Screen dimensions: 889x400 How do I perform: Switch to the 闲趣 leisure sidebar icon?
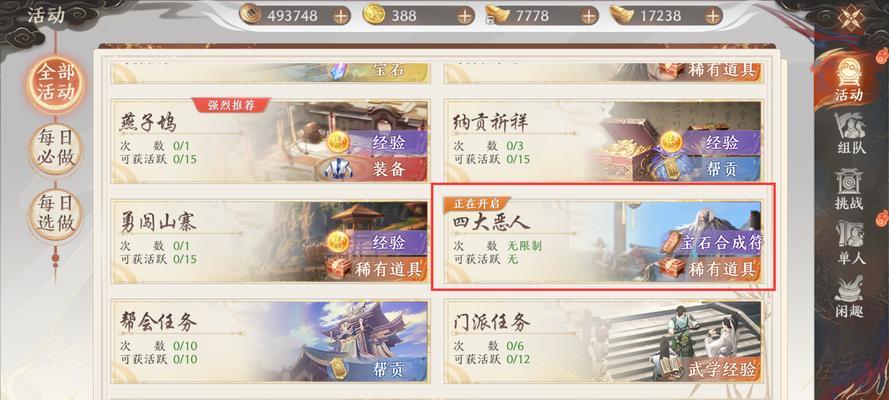tap(849, 297)
